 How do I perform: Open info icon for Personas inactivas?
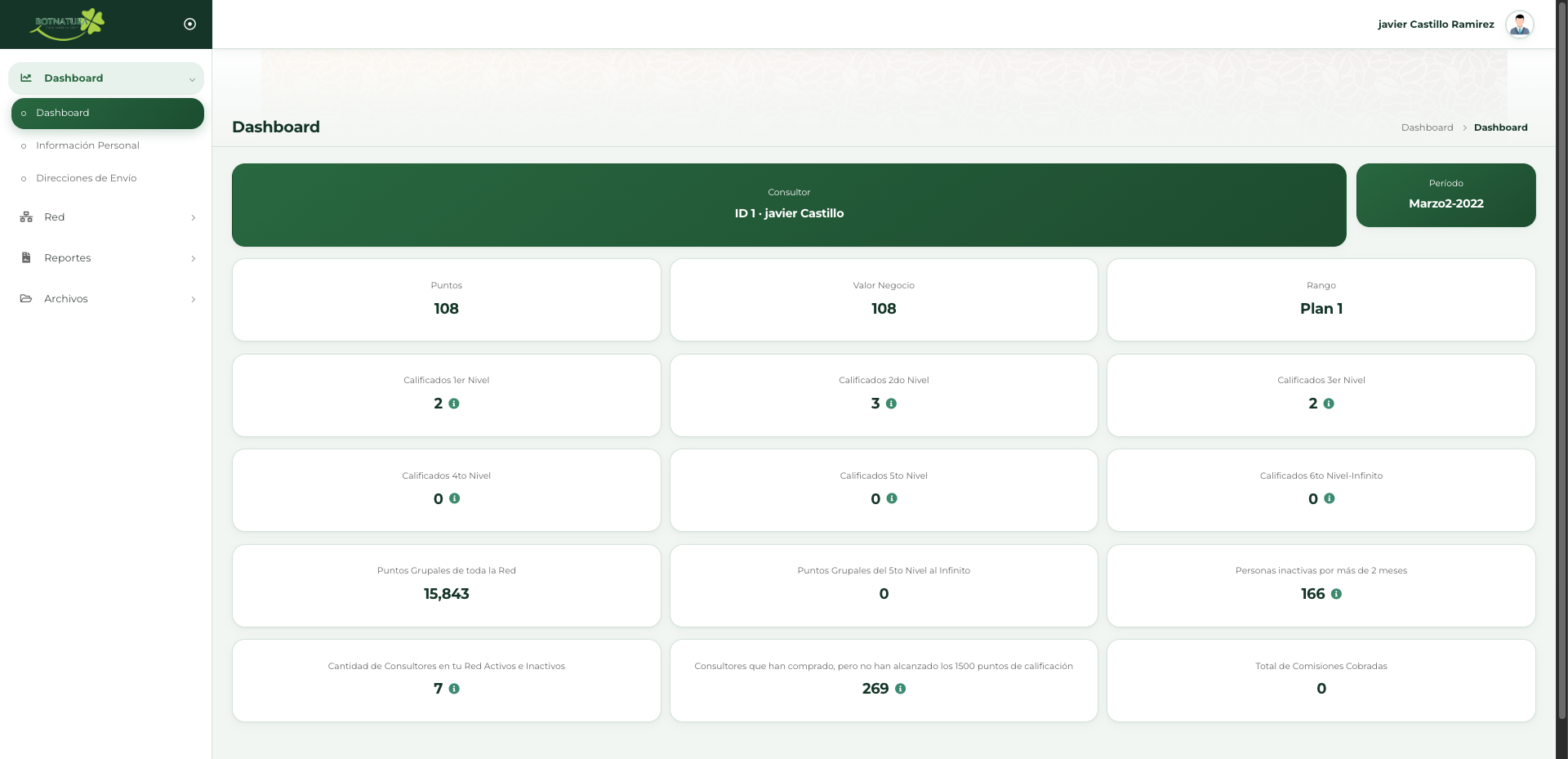coord(1336,594)
